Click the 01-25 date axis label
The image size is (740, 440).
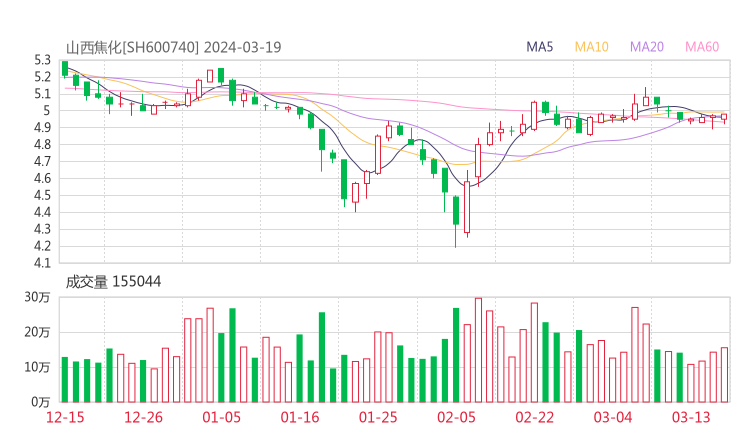(x=378, y=417)
